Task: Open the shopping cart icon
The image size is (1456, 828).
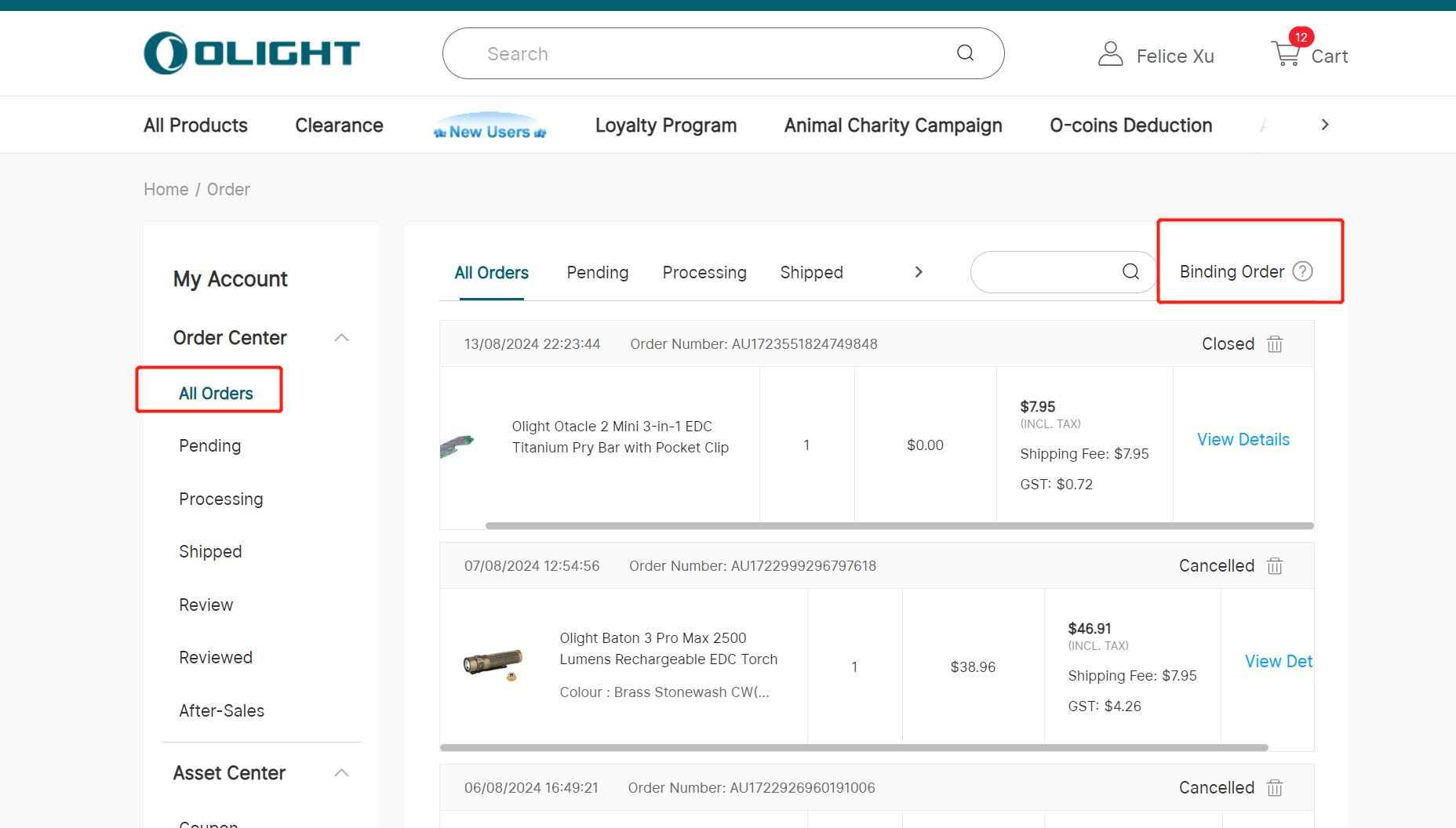Action: (x=1286, y=54)
